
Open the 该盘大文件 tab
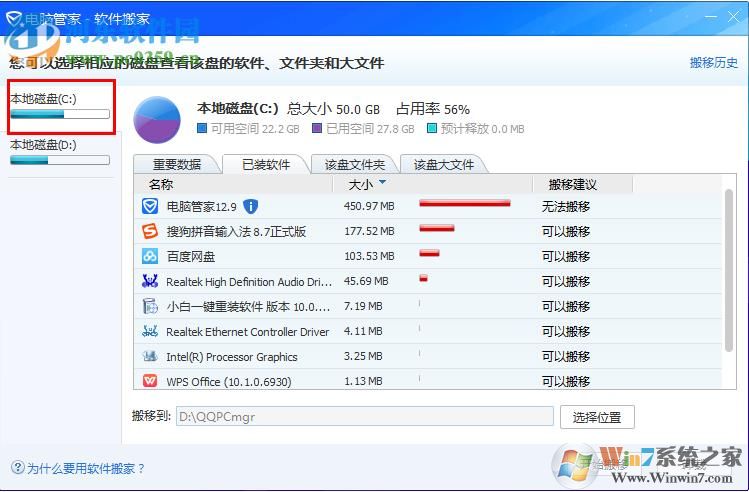[x=443, y=164]
